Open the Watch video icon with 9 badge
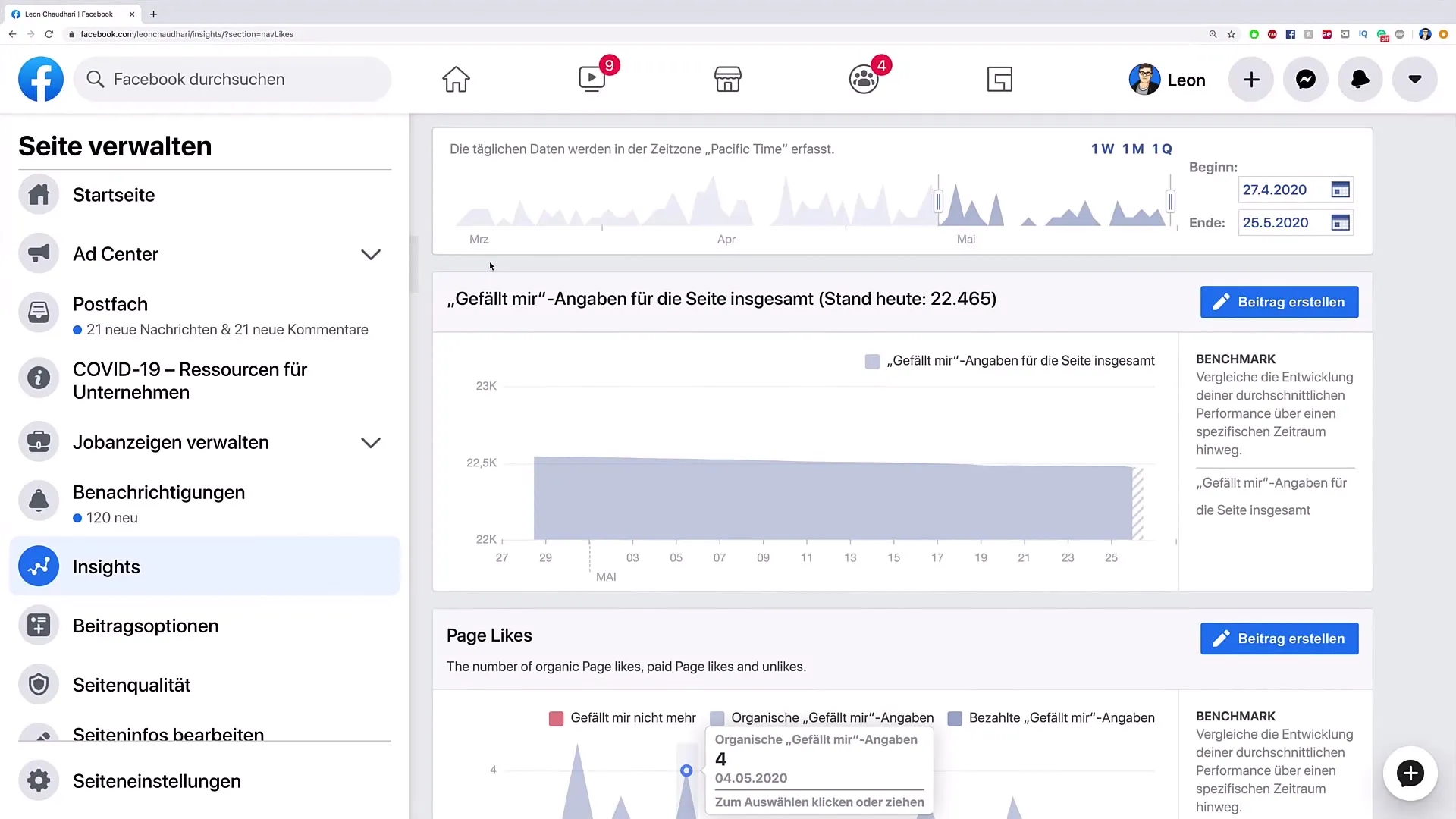The image size is (1456, 819). click(592, 79)
